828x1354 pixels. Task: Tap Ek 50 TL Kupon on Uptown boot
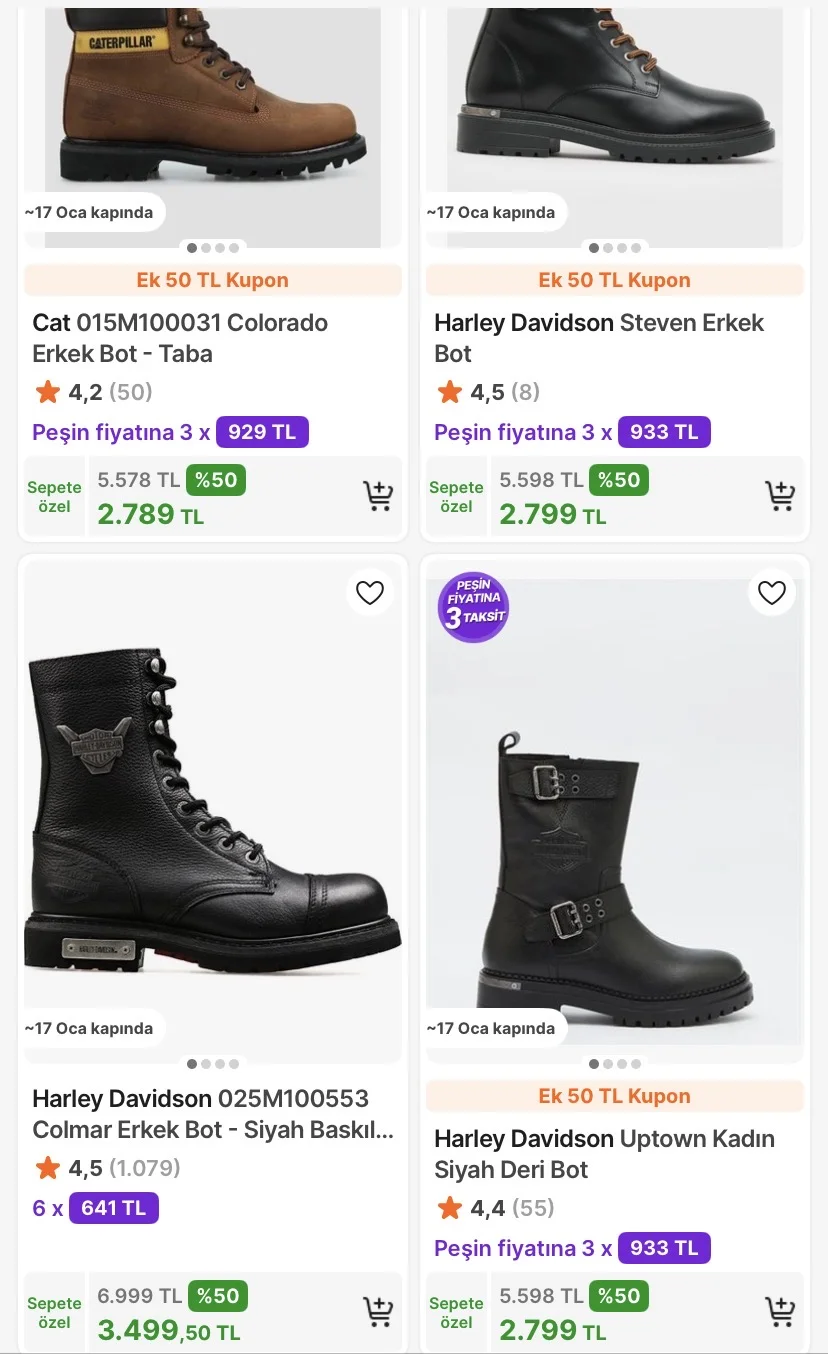pyautogui.click(x=614, y=1096)
